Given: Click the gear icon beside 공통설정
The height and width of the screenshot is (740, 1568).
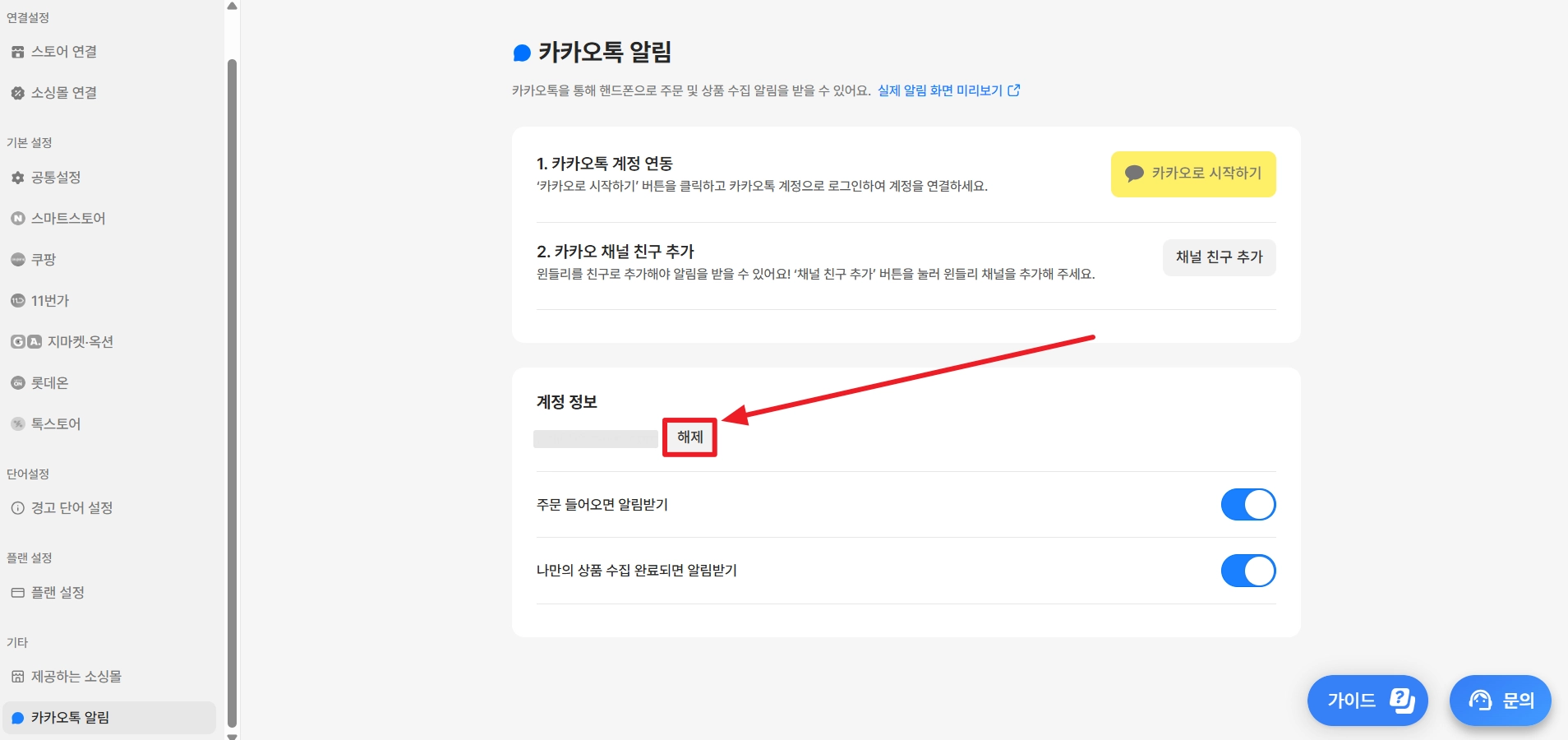Looking at the screenshot, I should 17,178.
